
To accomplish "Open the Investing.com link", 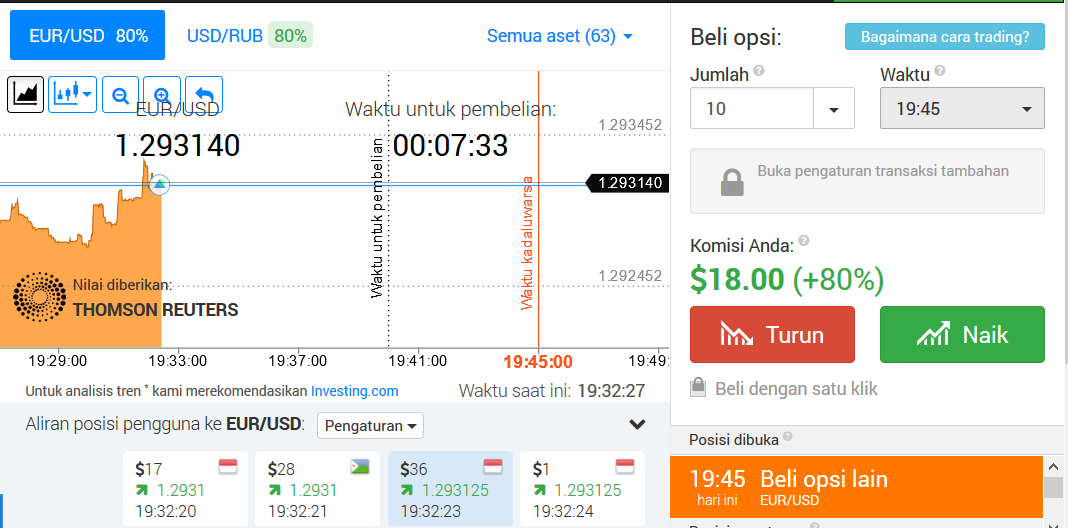I will tap(354, 391).
